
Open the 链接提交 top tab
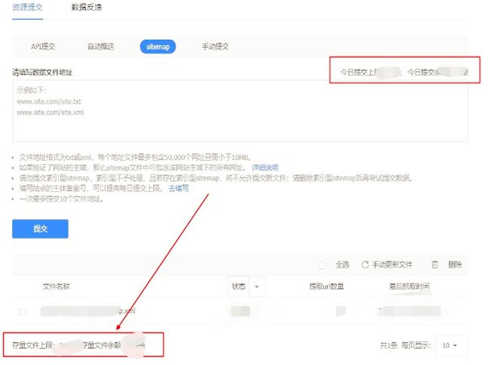27,7
